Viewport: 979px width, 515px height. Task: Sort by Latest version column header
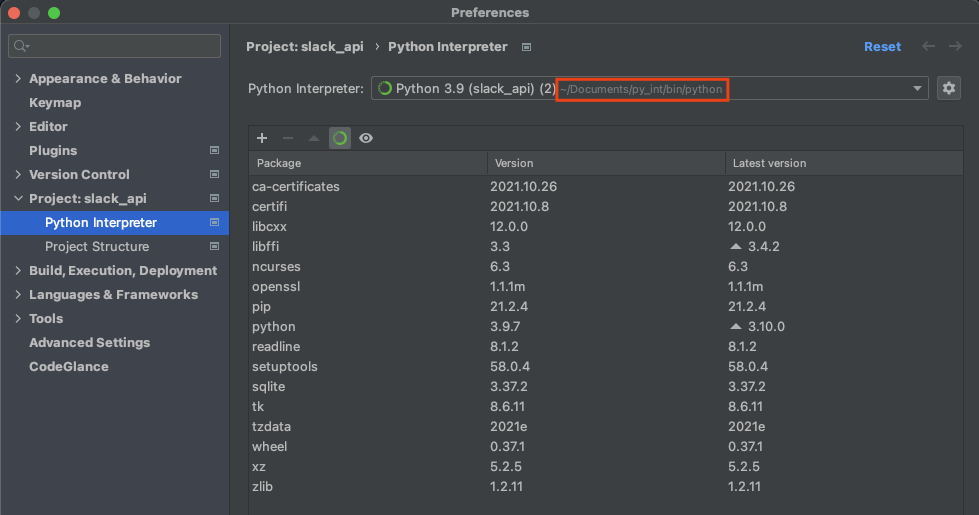769,163
